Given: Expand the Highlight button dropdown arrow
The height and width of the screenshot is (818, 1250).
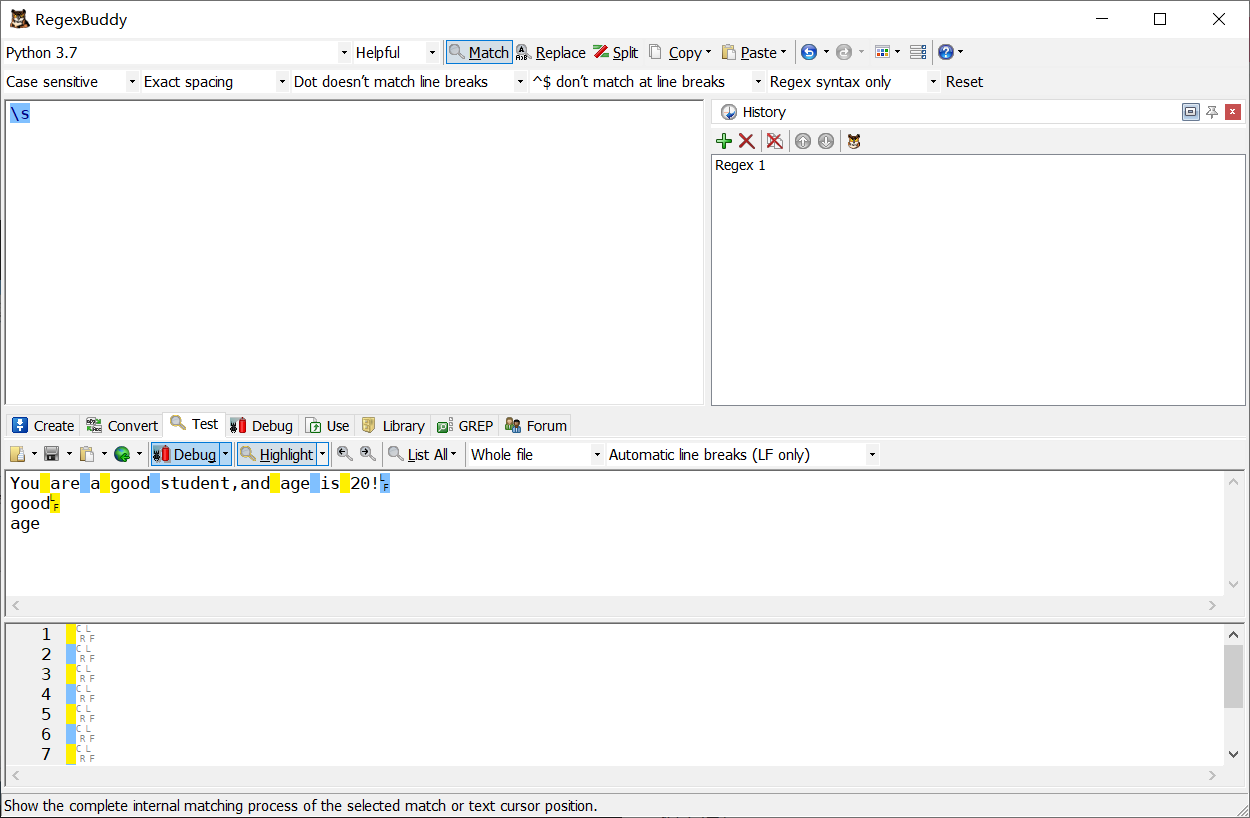Looking at the screenshot, I should [322, 454].
